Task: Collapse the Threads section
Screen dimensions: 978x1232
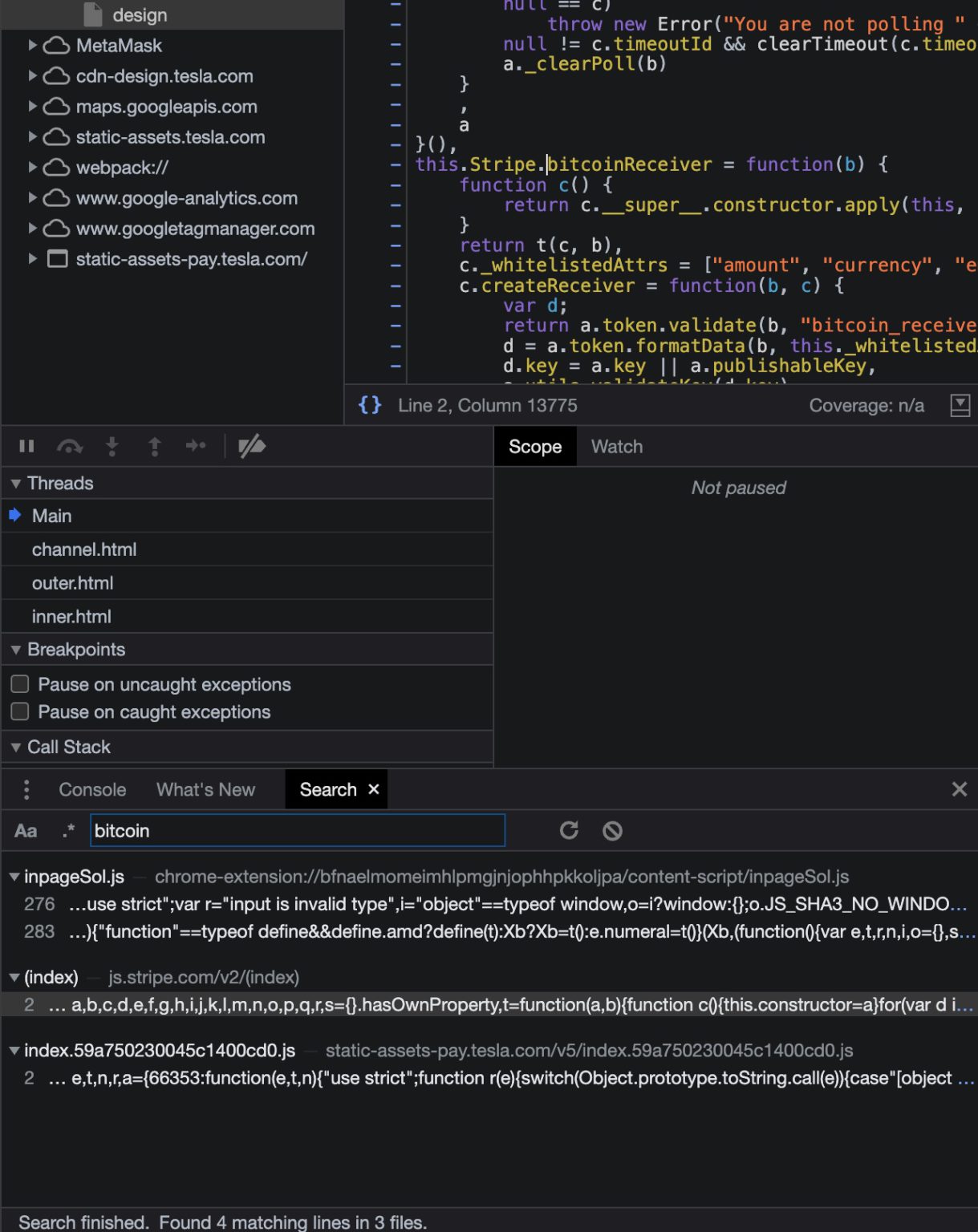Action: tap(16, 484)
